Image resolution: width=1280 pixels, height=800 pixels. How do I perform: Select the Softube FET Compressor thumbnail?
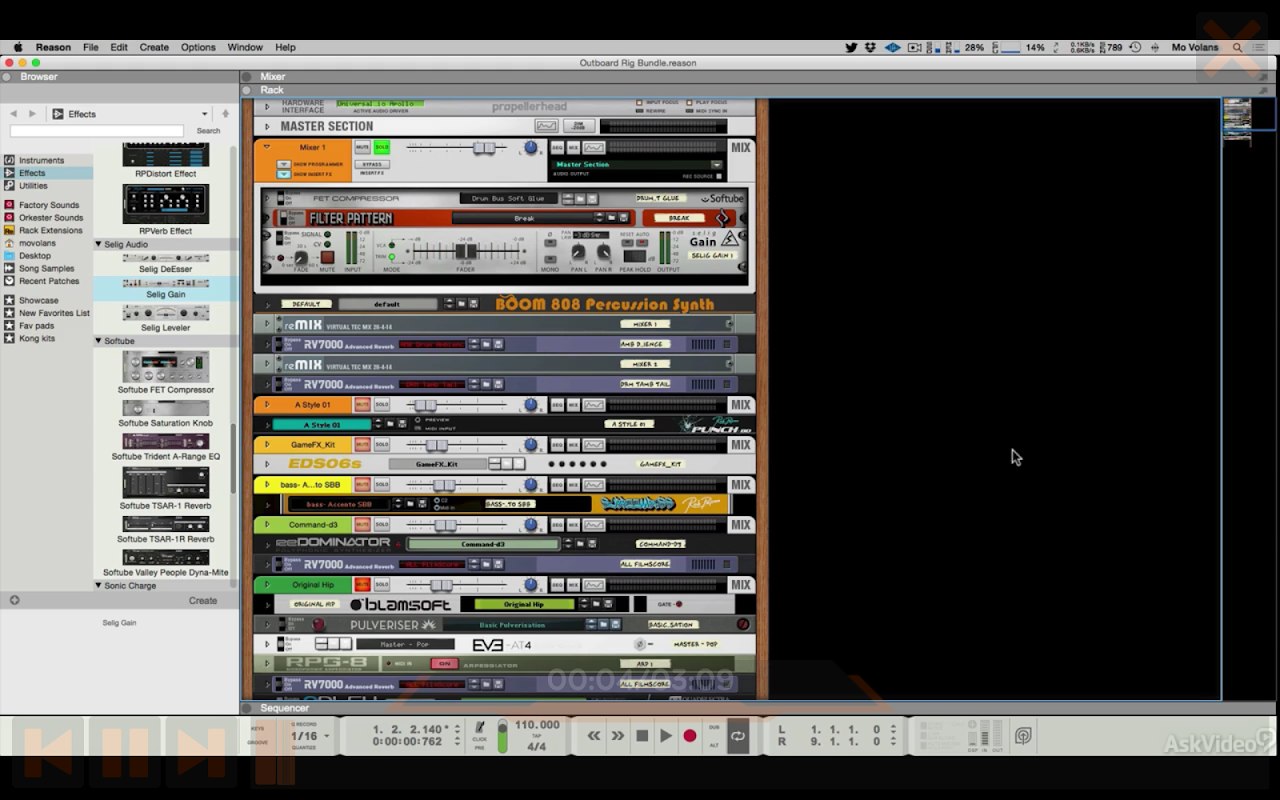166,367
